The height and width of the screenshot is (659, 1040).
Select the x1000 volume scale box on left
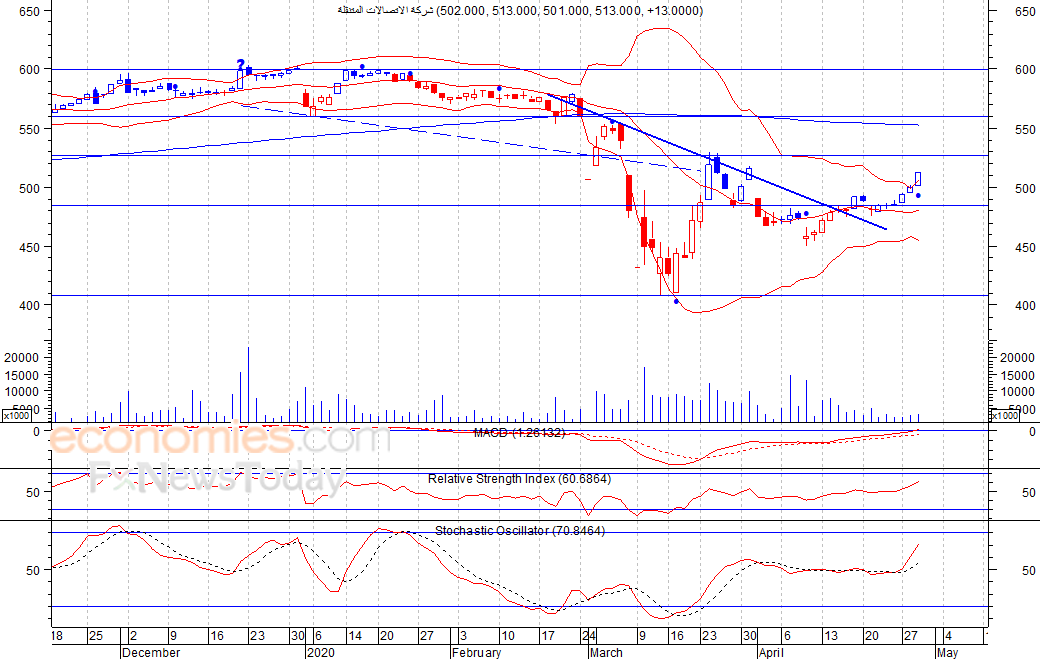[x=16, y=416]
